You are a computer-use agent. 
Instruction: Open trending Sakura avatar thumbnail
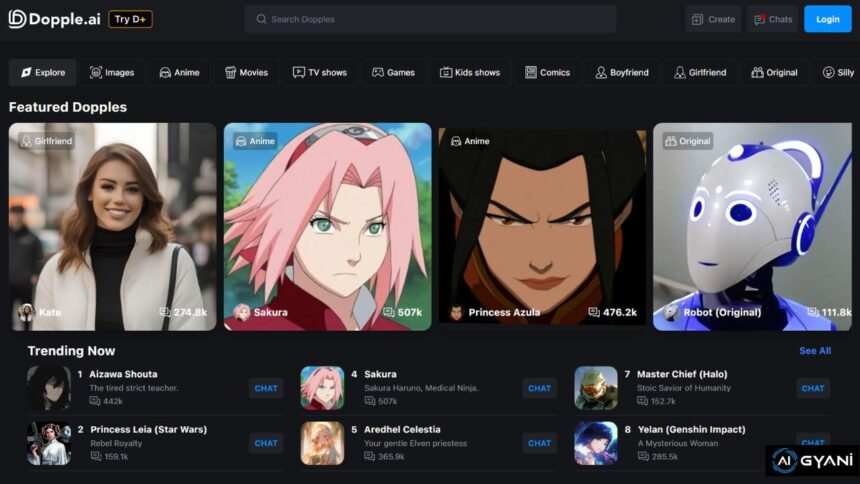322,388
